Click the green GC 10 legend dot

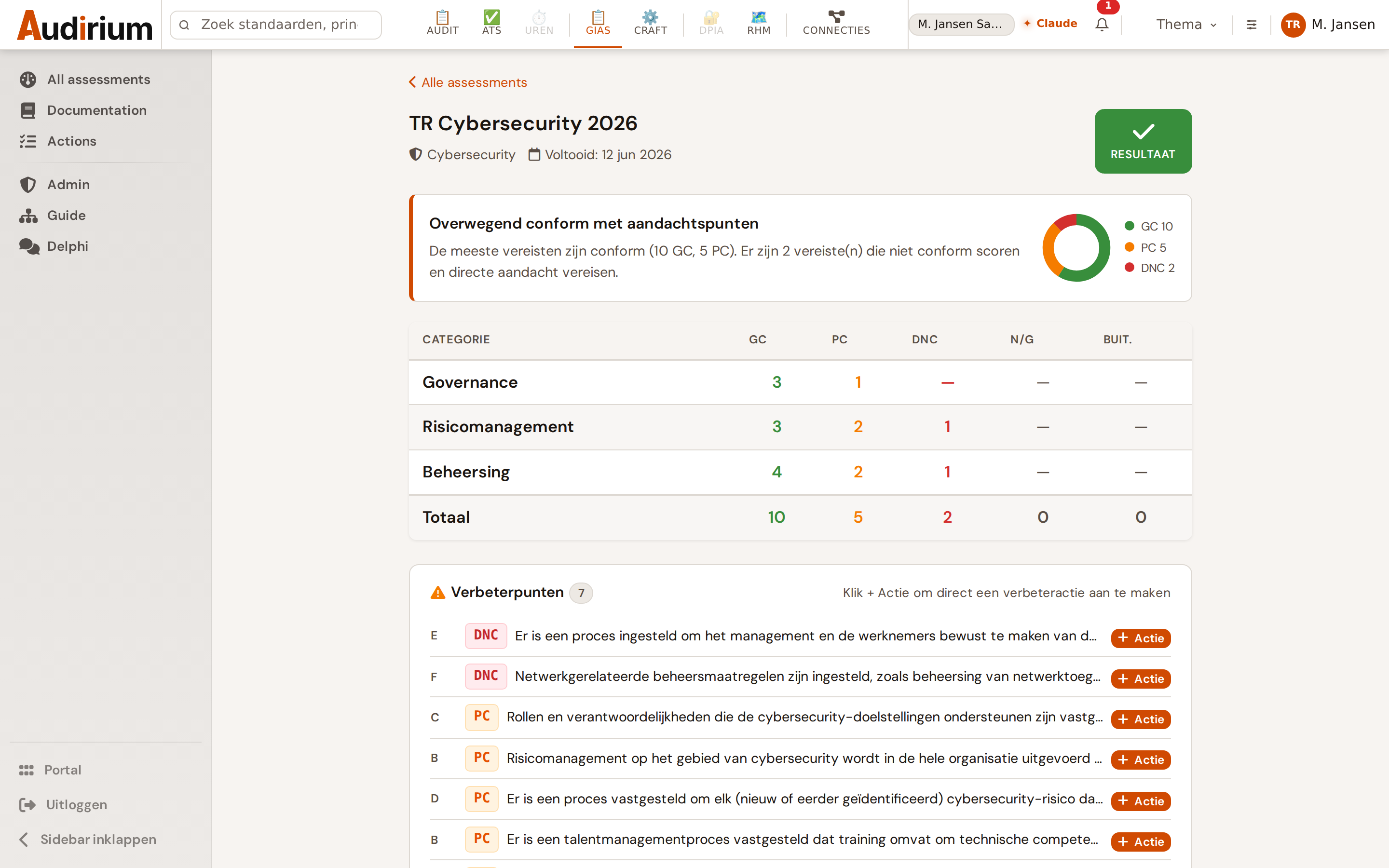tap(1129, 226)
